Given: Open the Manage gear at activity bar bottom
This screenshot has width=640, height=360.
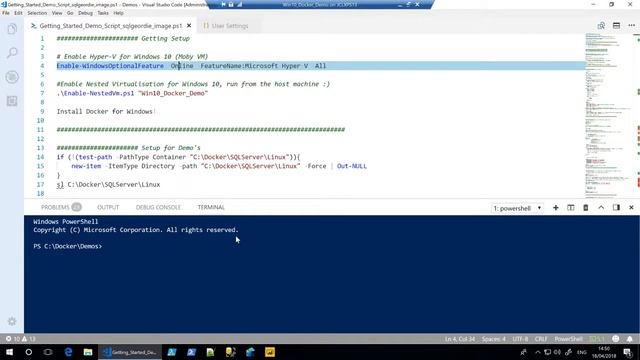Looking at the screenshot, I should (12, 321).
